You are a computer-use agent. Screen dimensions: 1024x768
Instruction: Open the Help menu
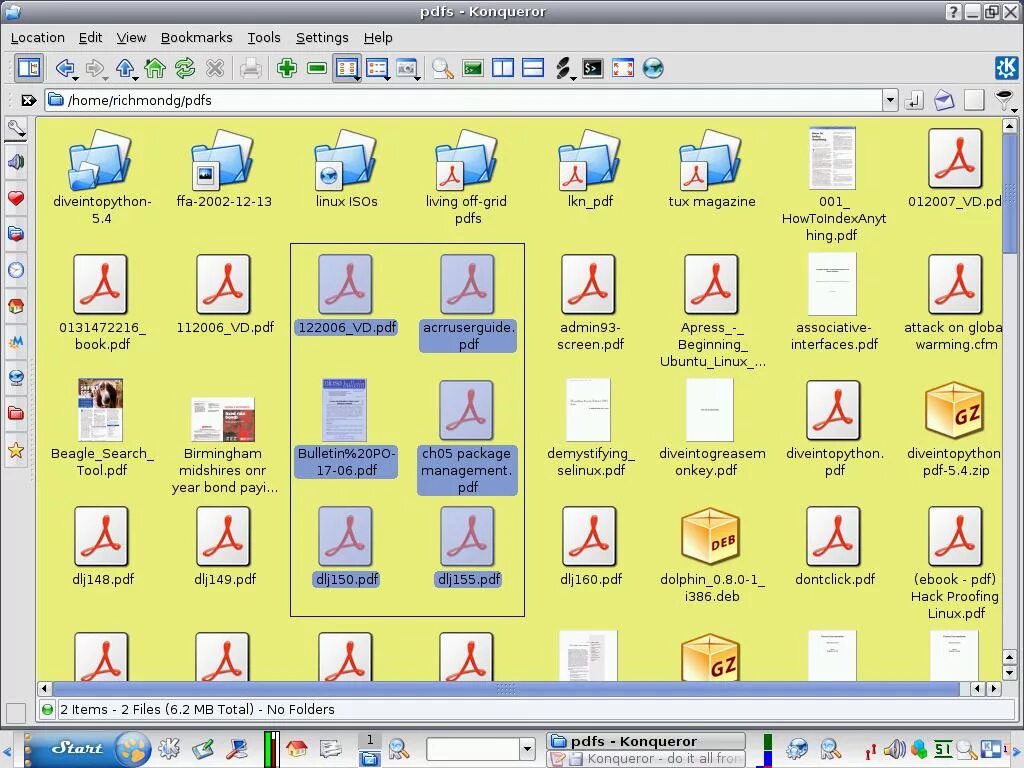[x=378, y=37]
